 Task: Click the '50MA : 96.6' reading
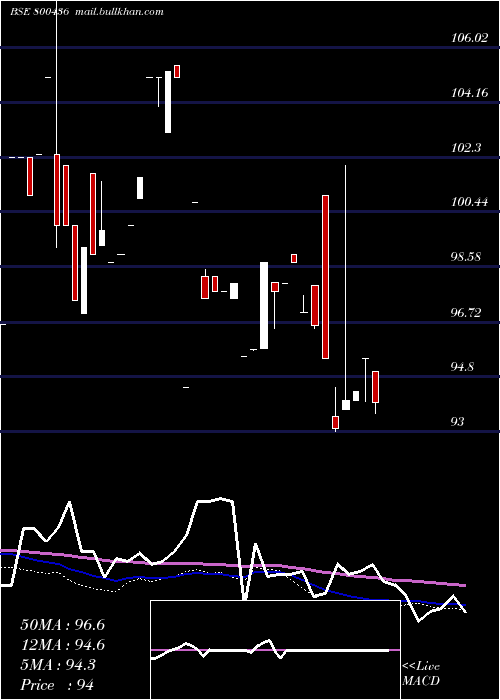click(x=62, y=625)
